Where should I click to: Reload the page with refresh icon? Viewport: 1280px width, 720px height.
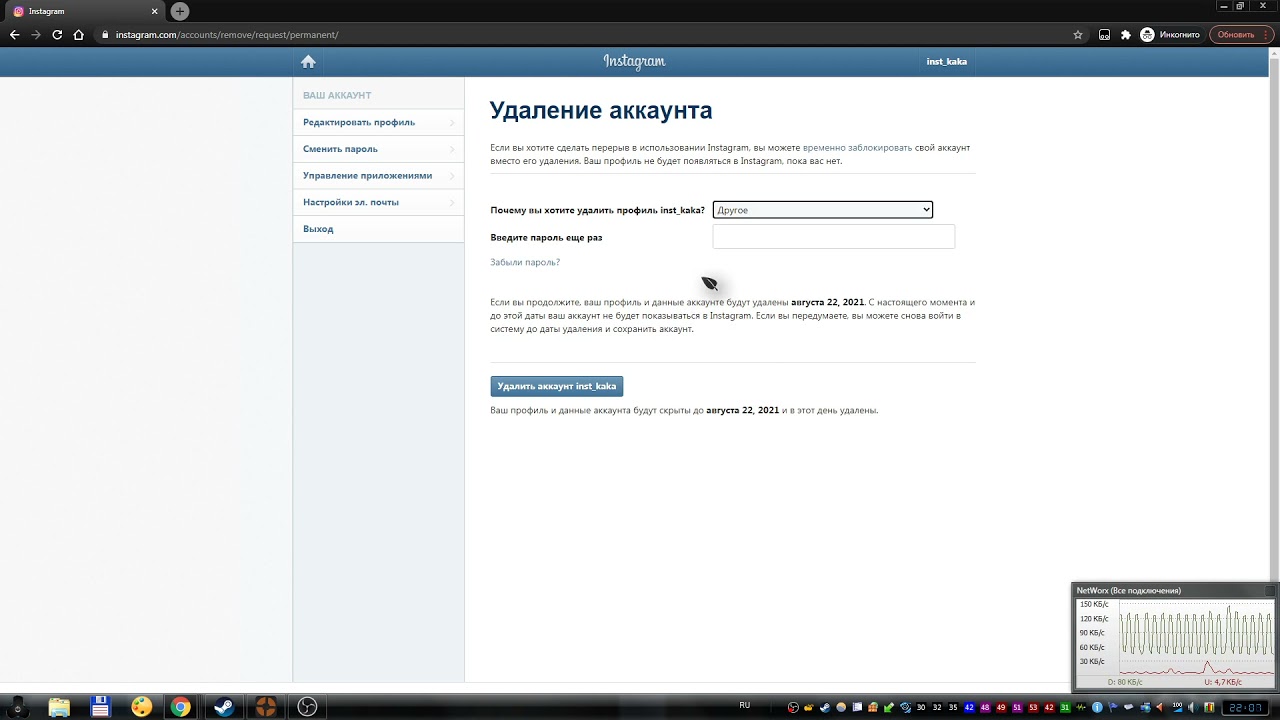(57, 34)
